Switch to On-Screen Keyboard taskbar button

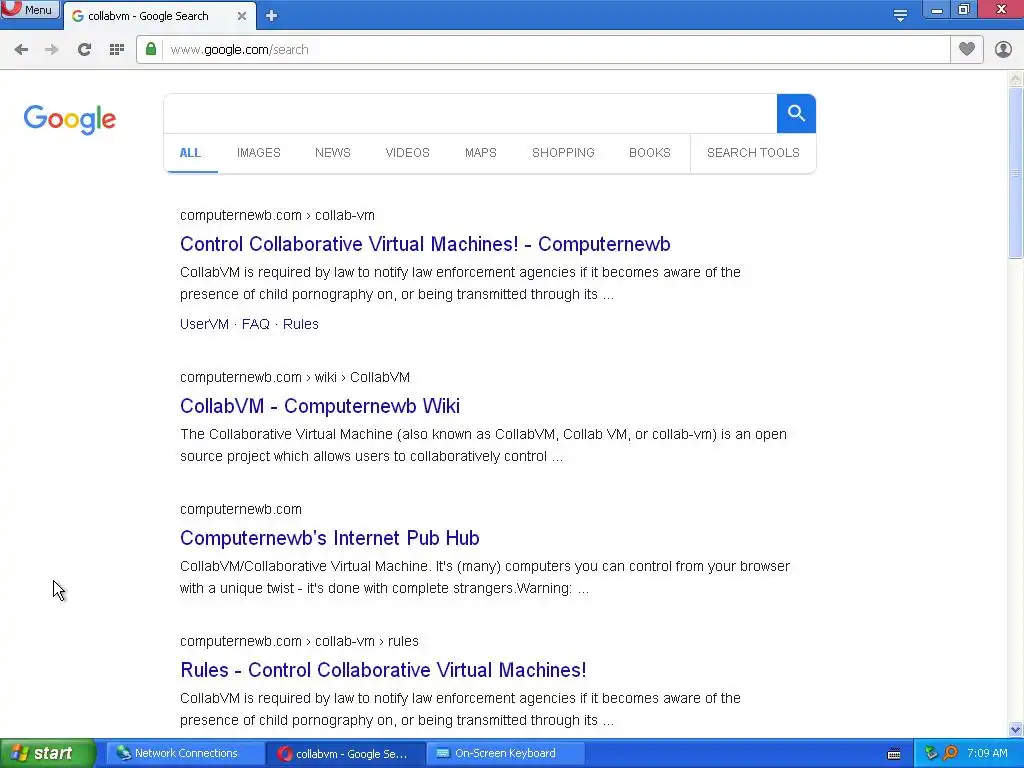pyautogui.click(x=505, y=754)
